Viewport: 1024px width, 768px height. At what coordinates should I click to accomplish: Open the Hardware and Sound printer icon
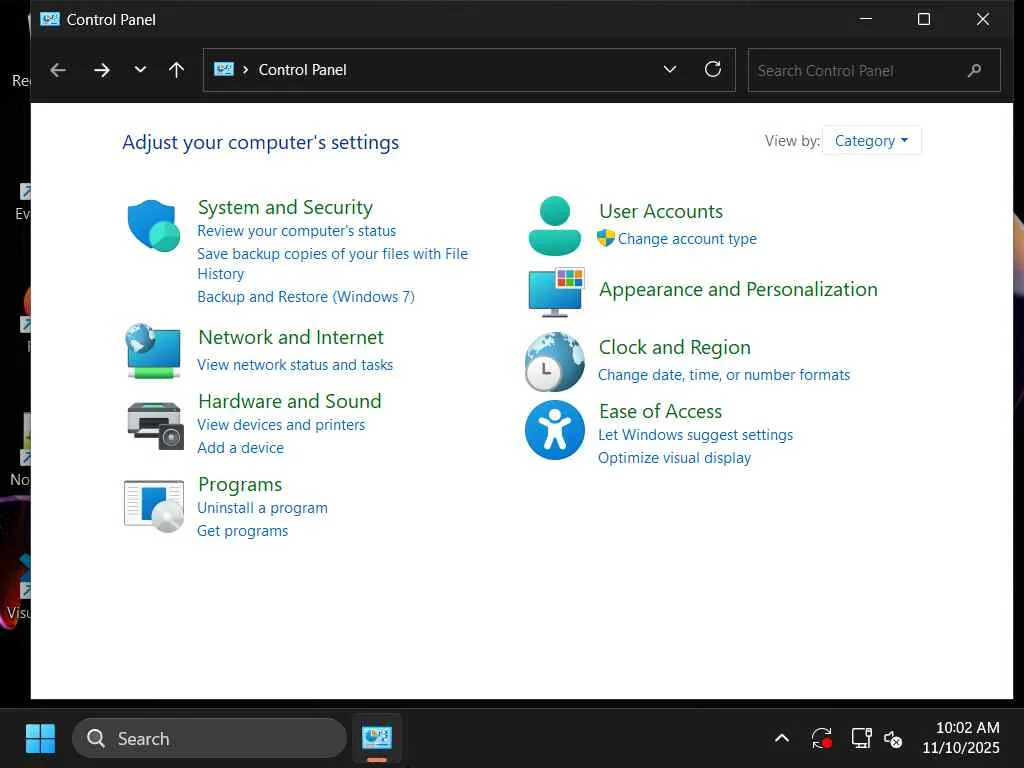pos(155,426)
